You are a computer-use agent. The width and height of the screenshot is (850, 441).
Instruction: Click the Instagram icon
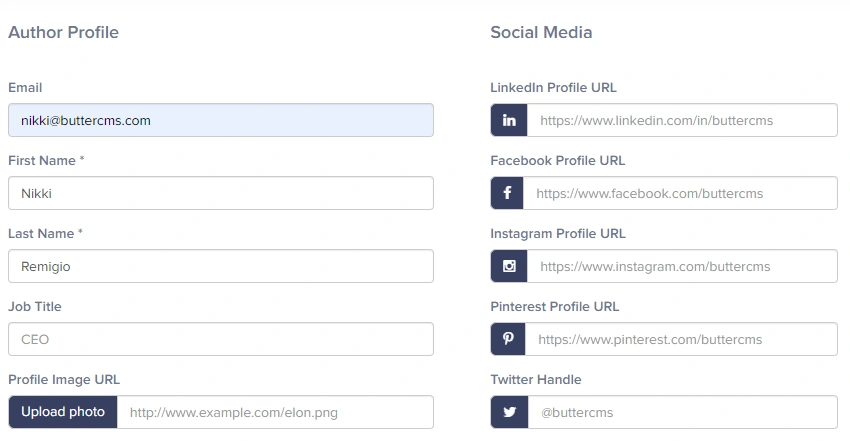509,266
